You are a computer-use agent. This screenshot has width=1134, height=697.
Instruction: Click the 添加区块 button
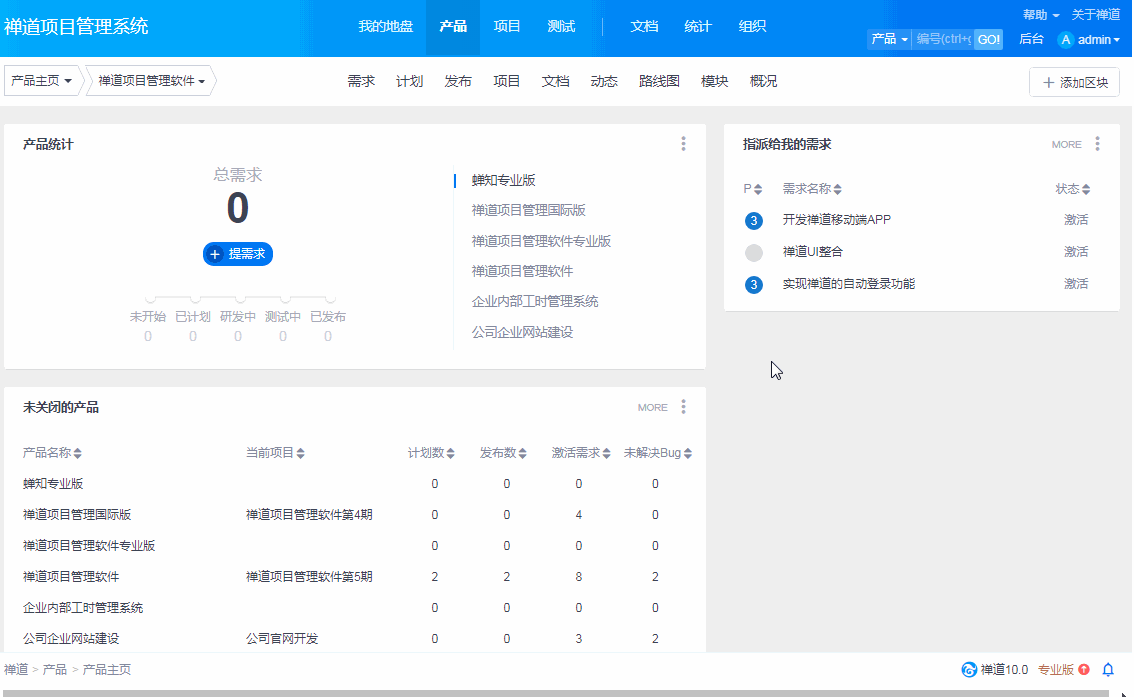pos(1074,82)
